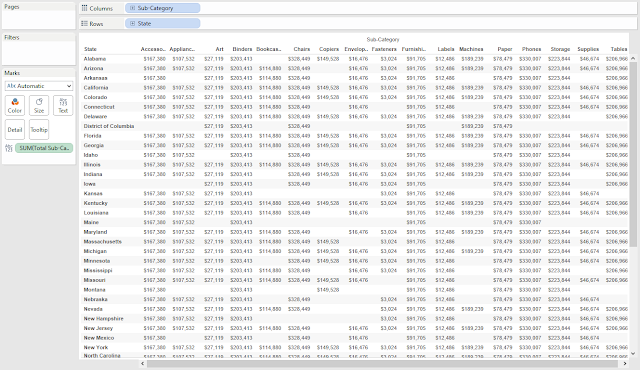Select the New Mexico row label
The width and height of the screenshot is (640, 370).
point(99,338)
